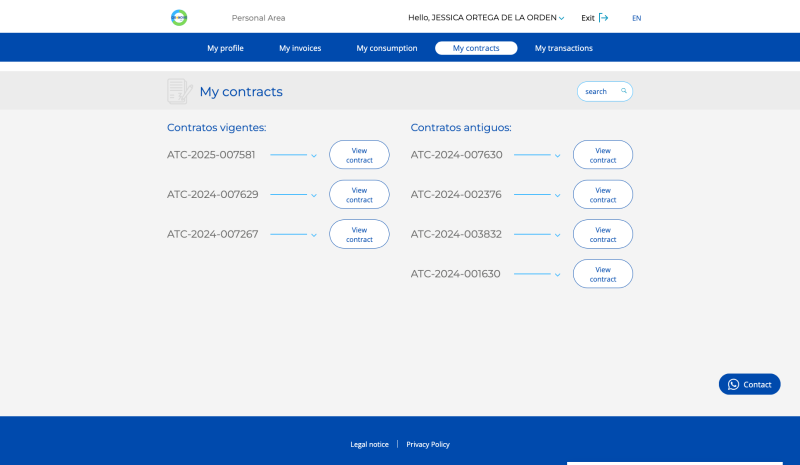Click the Personal Area label
Image resolution: width=800 pixels, height=465 pixels.
click(258, 18)
